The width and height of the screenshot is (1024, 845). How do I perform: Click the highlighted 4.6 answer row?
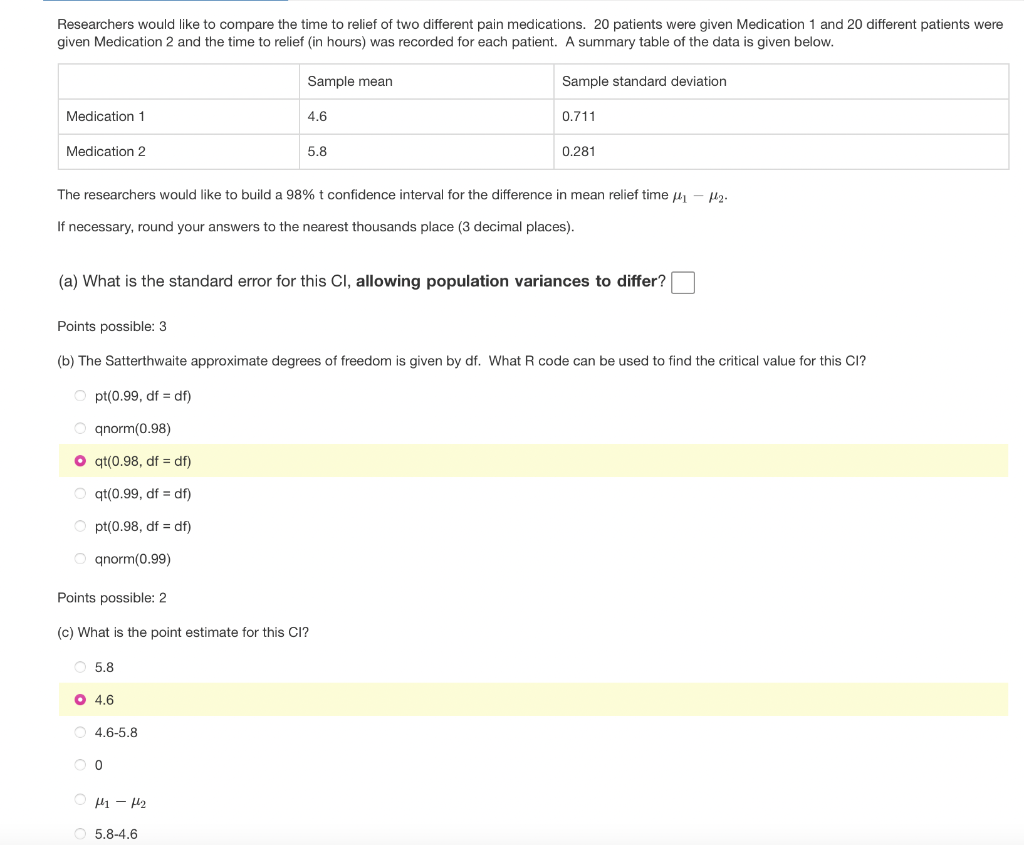(400, 699)
